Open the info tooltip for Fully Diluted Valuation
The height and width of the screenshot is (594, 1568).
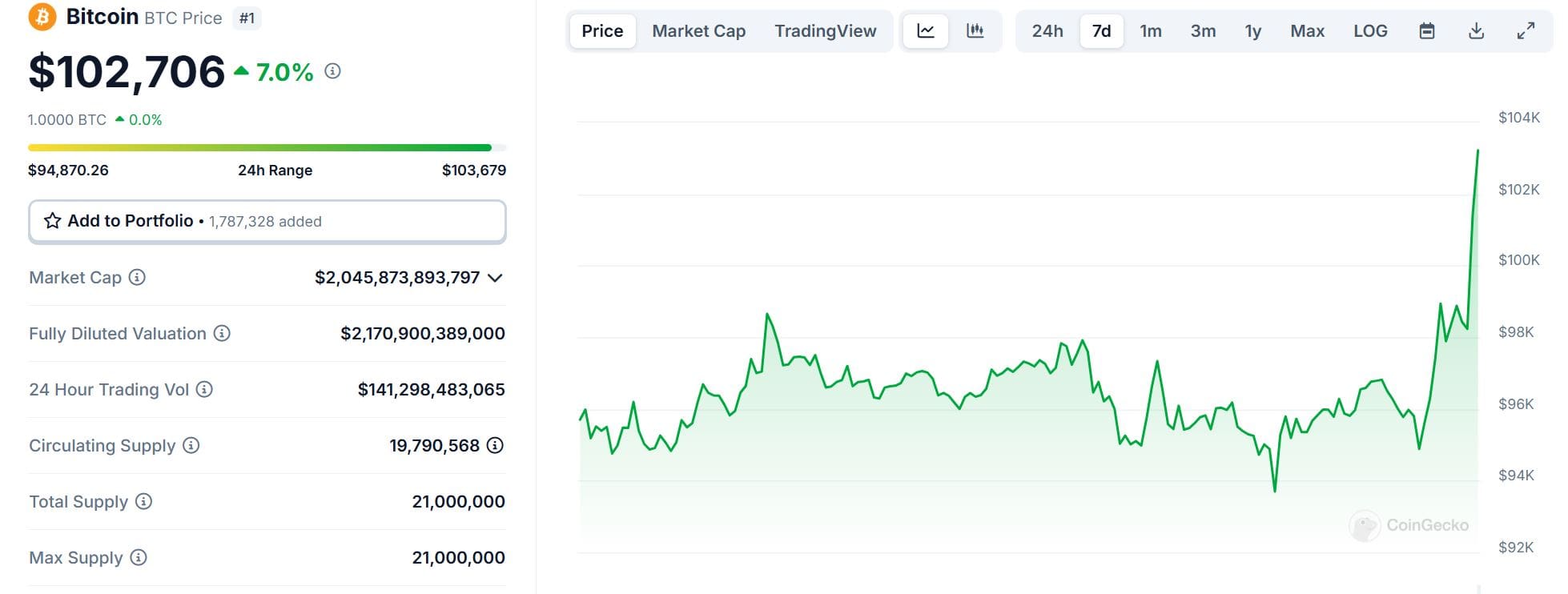(222, 333)
